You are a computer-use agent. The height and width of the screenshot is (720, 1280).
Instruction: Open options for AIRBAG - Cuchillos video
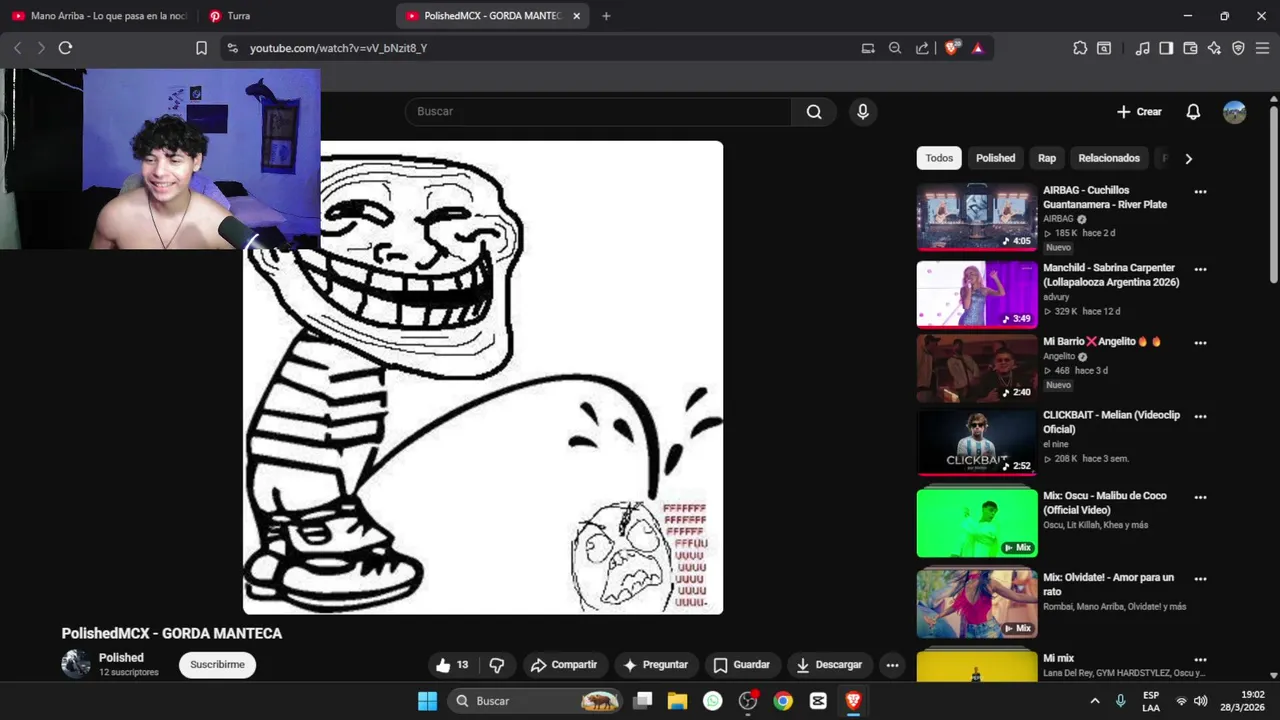click(x=1200, y=192)
